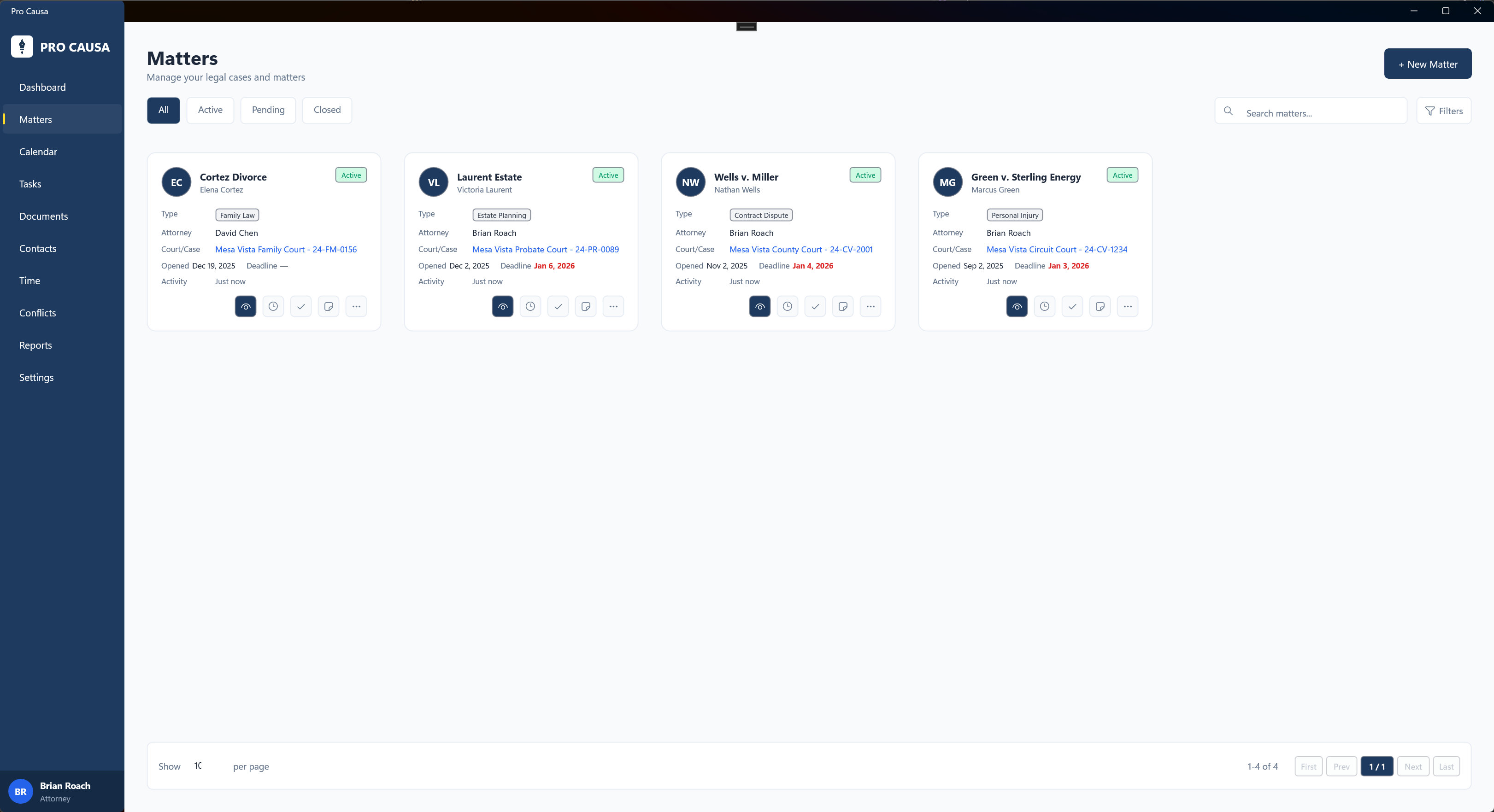Click the Pro Causa logo icon in the sidebar
Image resolution: width=1494 pixels, height=812 pixels.
point(22,47)
